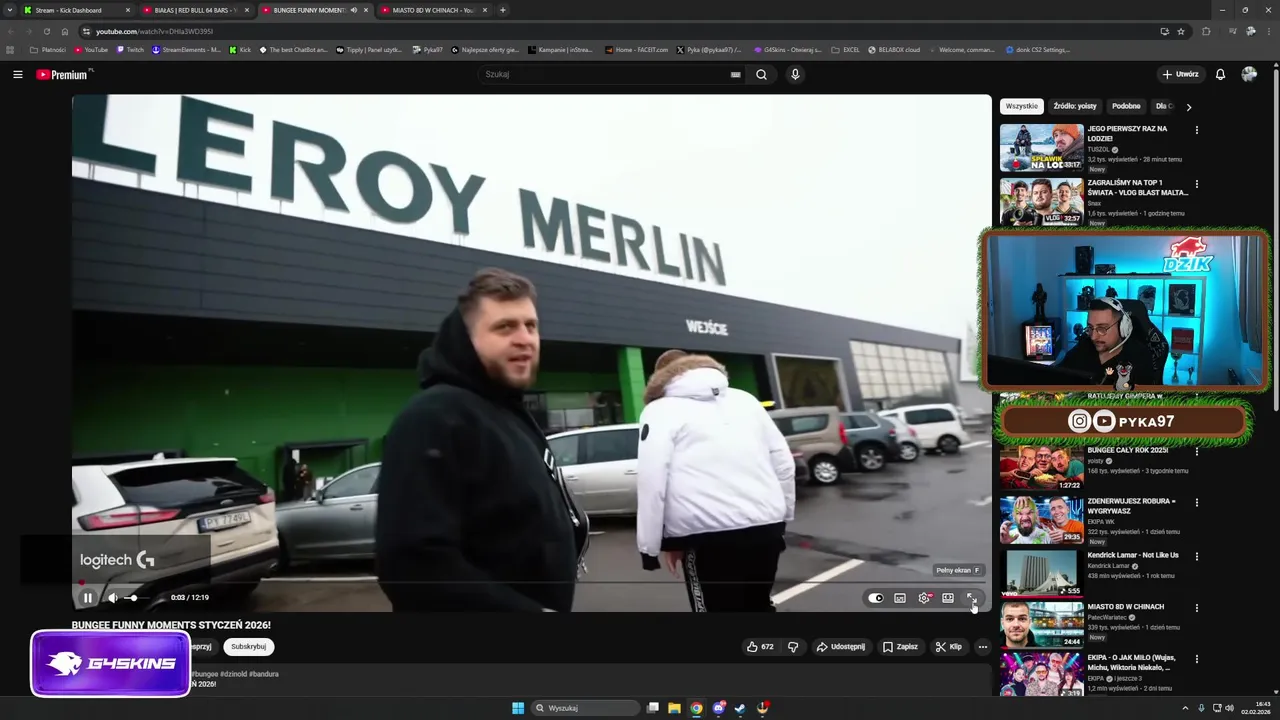Screen dimensions: 1280x720
Task: Open the FACEIT.com bookmark
Action: tap(636, 49)
